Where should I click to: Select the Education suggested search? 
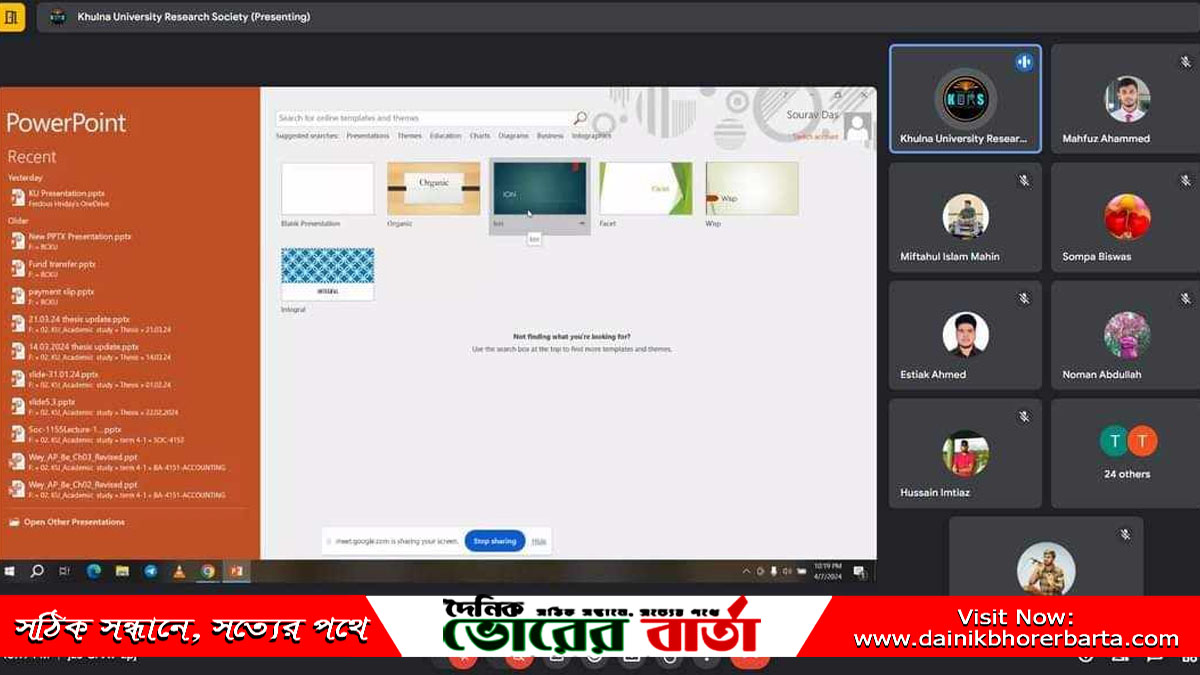point(445,136)
